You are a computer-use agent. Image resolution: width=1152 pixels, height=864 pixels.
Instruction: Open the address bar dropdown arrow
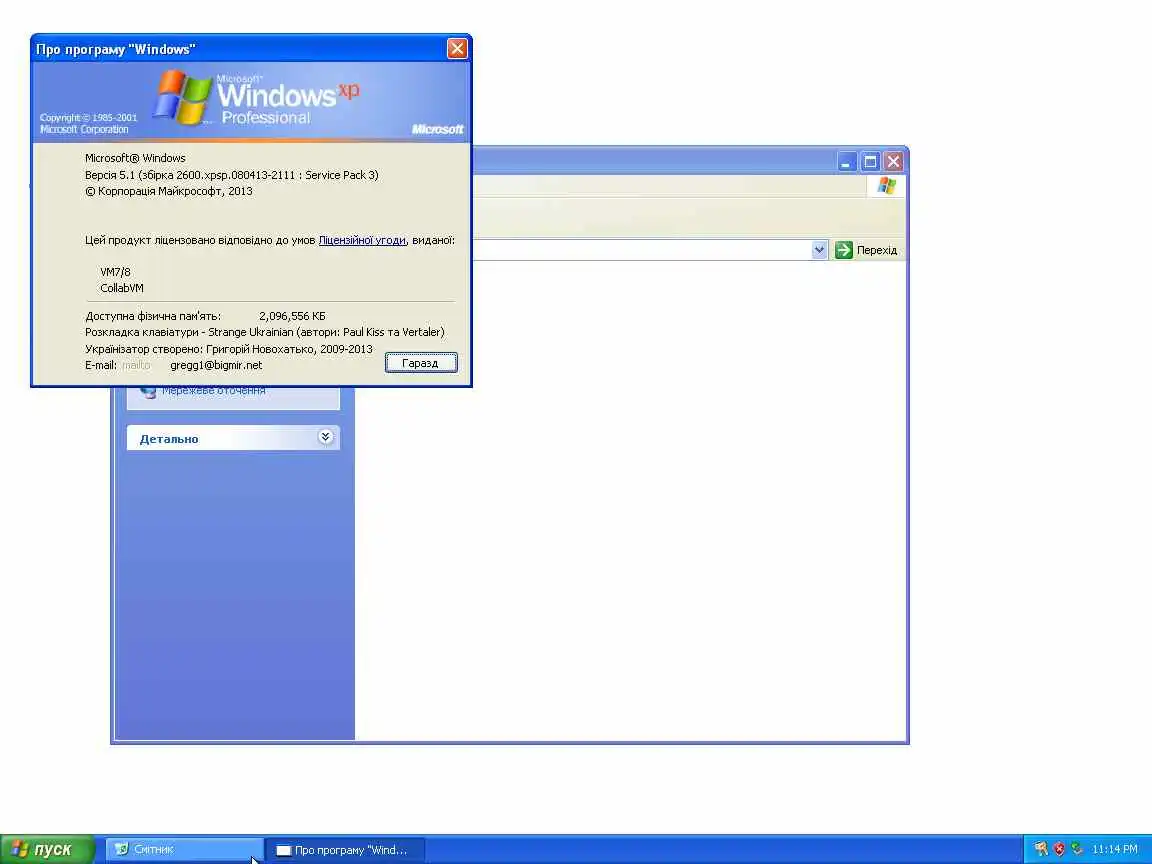coord(819,250)
